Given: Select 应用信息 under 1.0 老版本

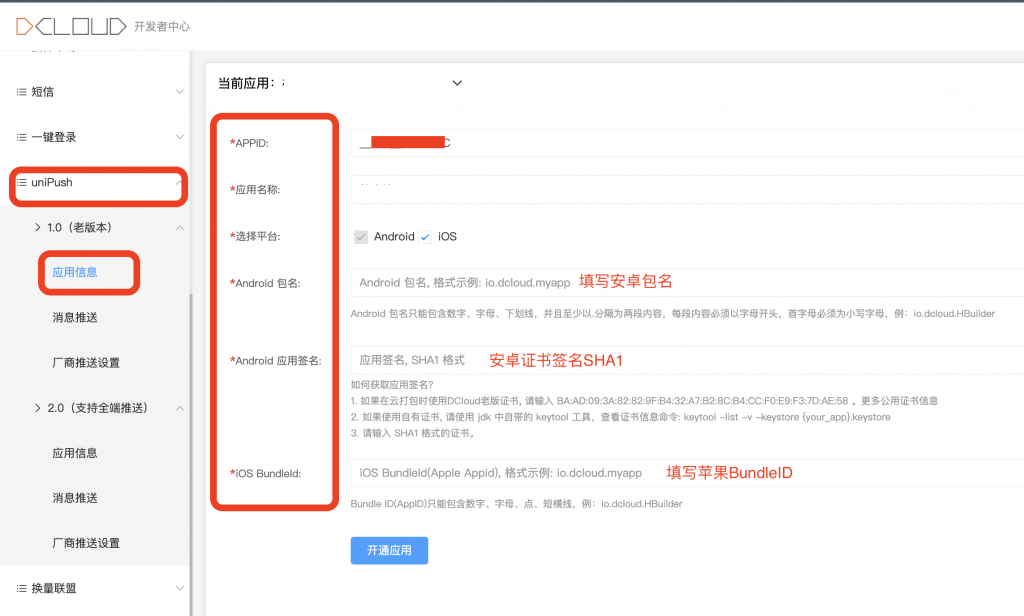Looking at the screenshot, I should (75, 273).
